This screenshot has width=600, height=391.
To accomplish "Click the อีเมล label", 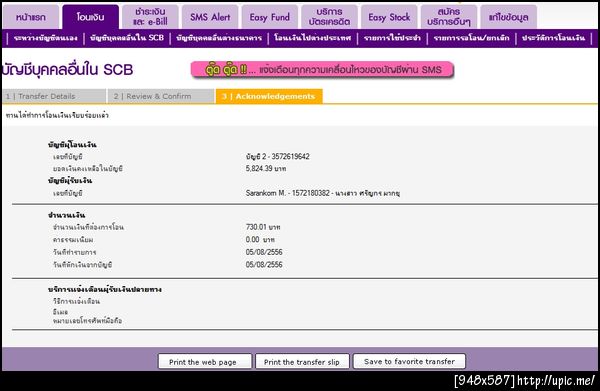I will point(60,312).
